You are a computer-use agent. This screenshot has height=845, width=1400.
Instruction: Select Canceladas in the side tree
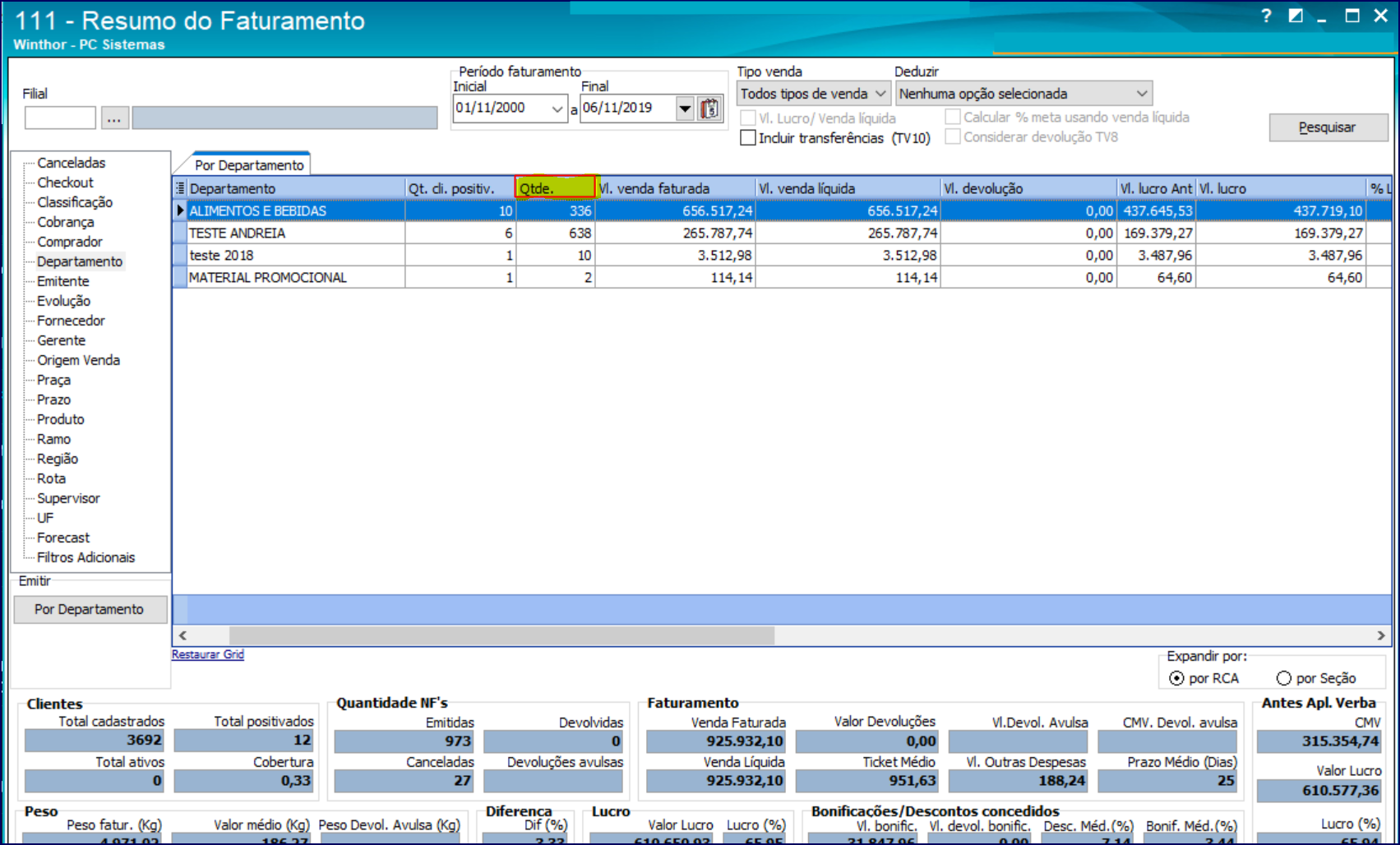coord(72,163)
